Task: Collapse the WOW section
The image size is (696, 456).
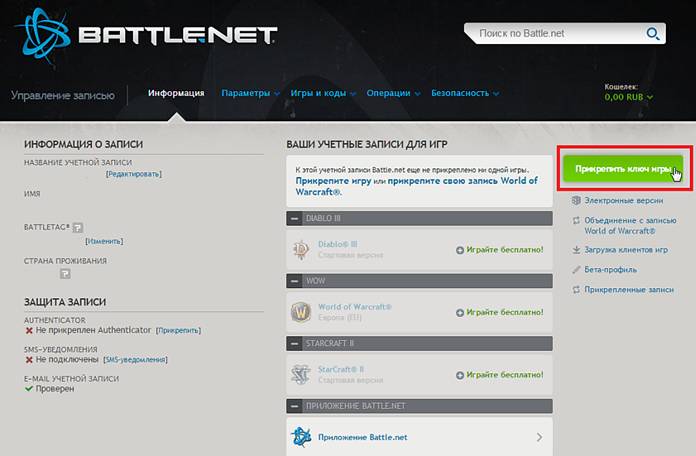Action: (x=294, y=281)
